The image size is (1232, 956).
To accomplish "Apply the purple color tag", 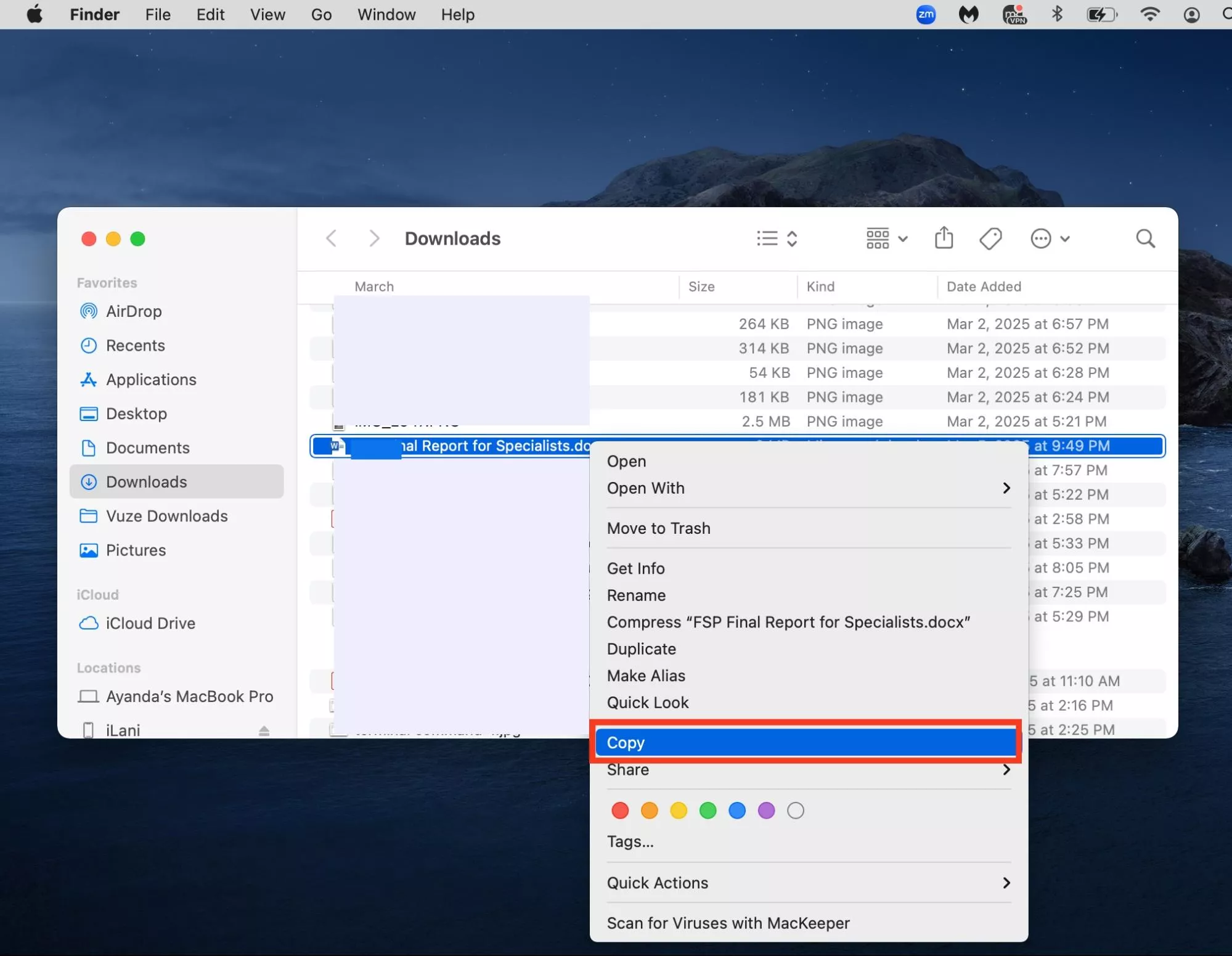I will 766,811.
